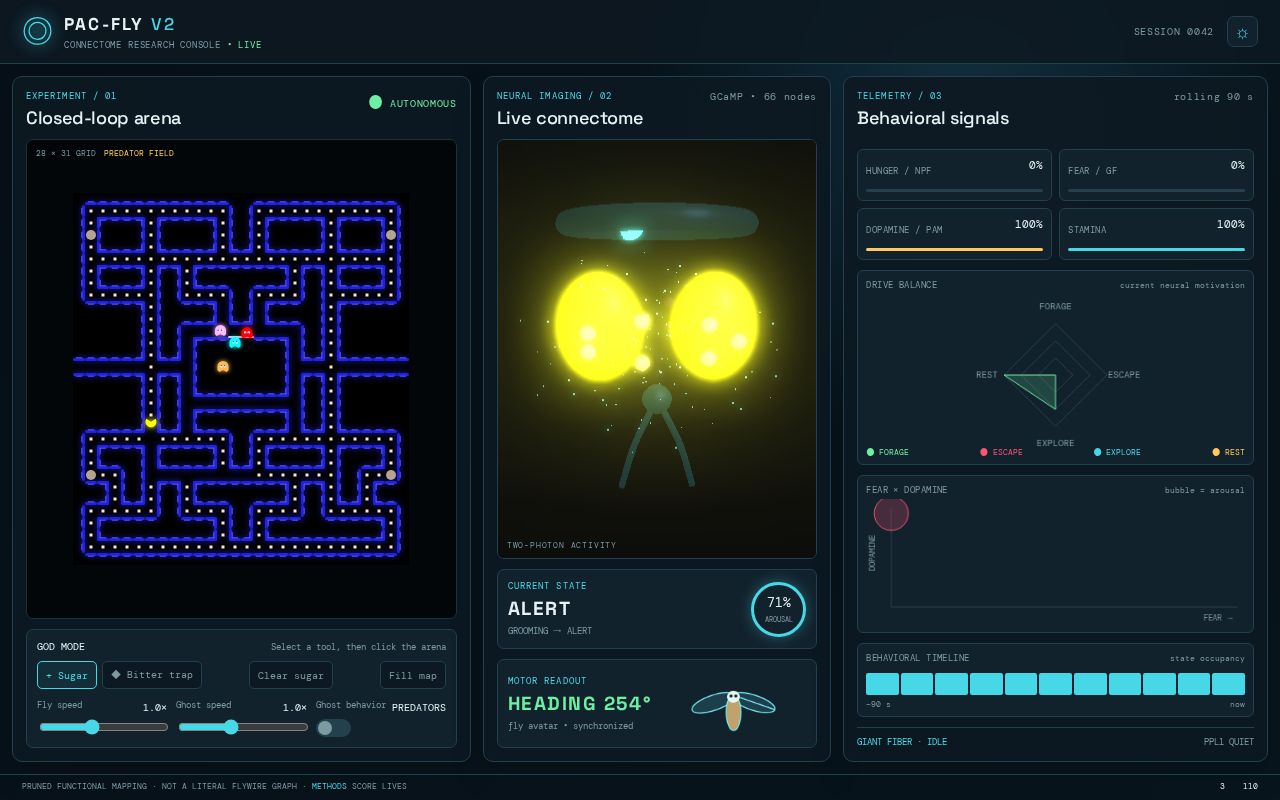Click the score value '110' in the footer

tap(1250, 786)
